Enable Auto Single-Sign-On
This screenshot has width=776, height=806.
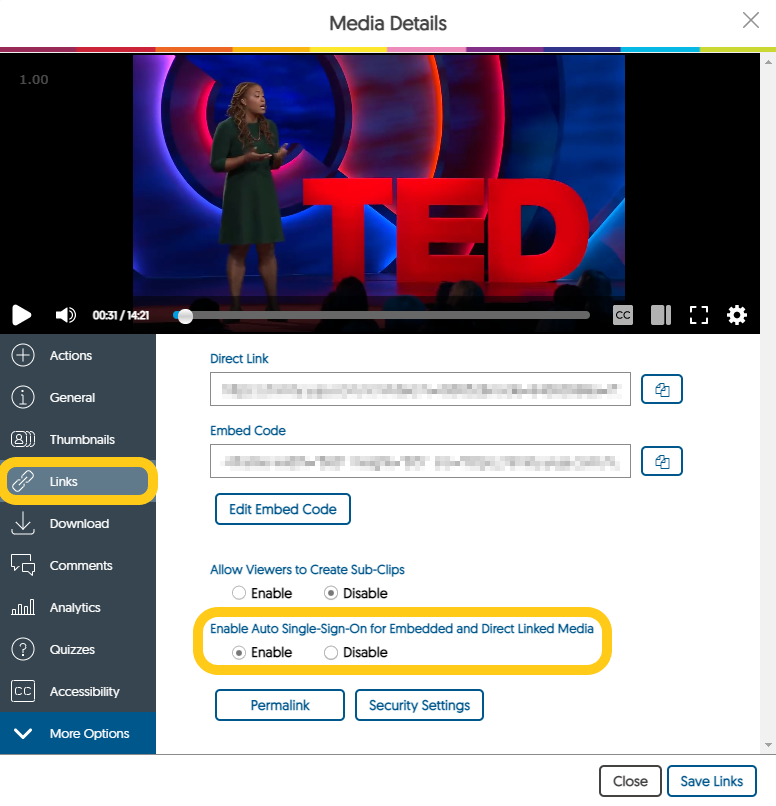[239, 652]
